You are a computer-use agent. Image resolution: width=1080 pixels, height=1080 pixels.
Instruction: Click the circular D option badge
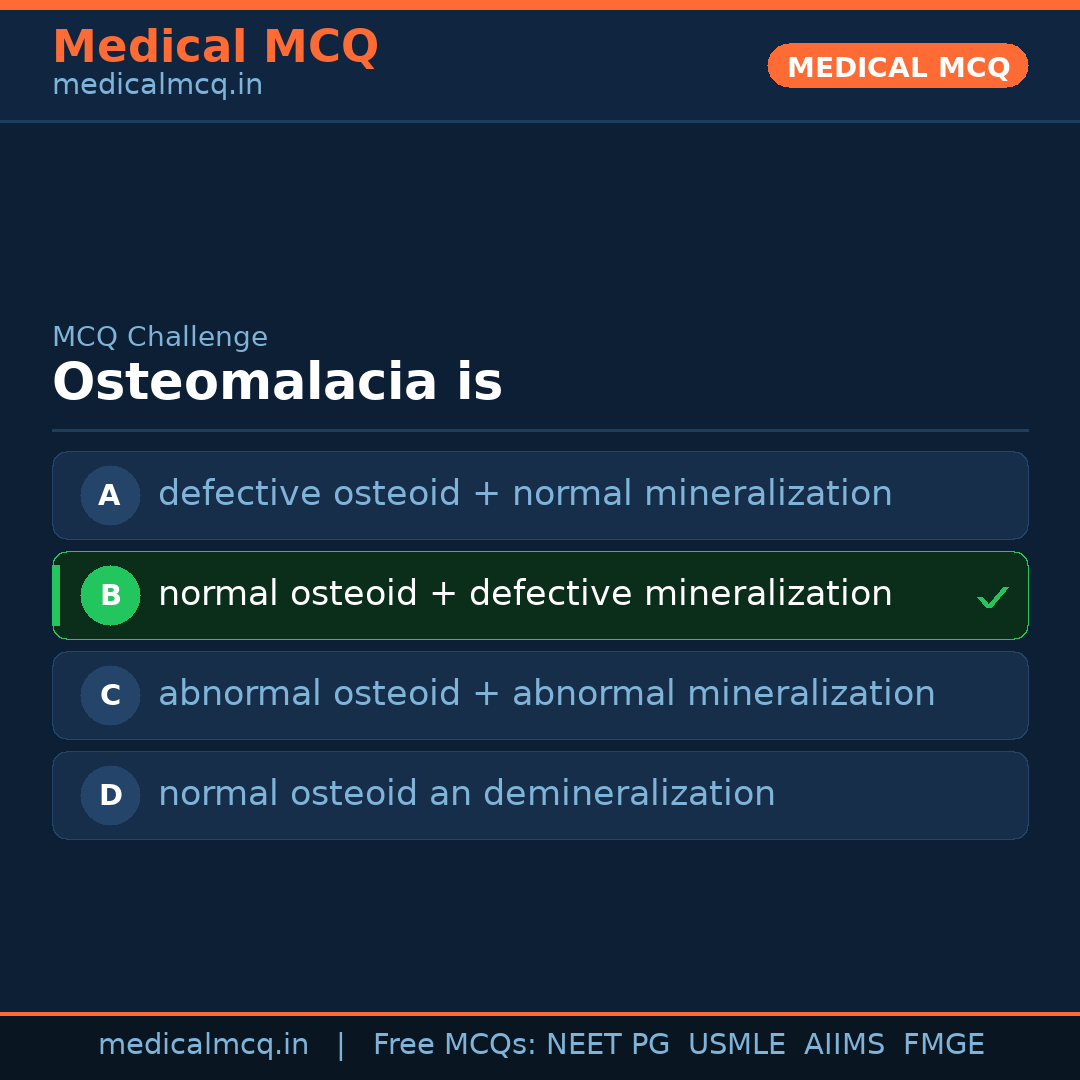click(x=110, y=795)
